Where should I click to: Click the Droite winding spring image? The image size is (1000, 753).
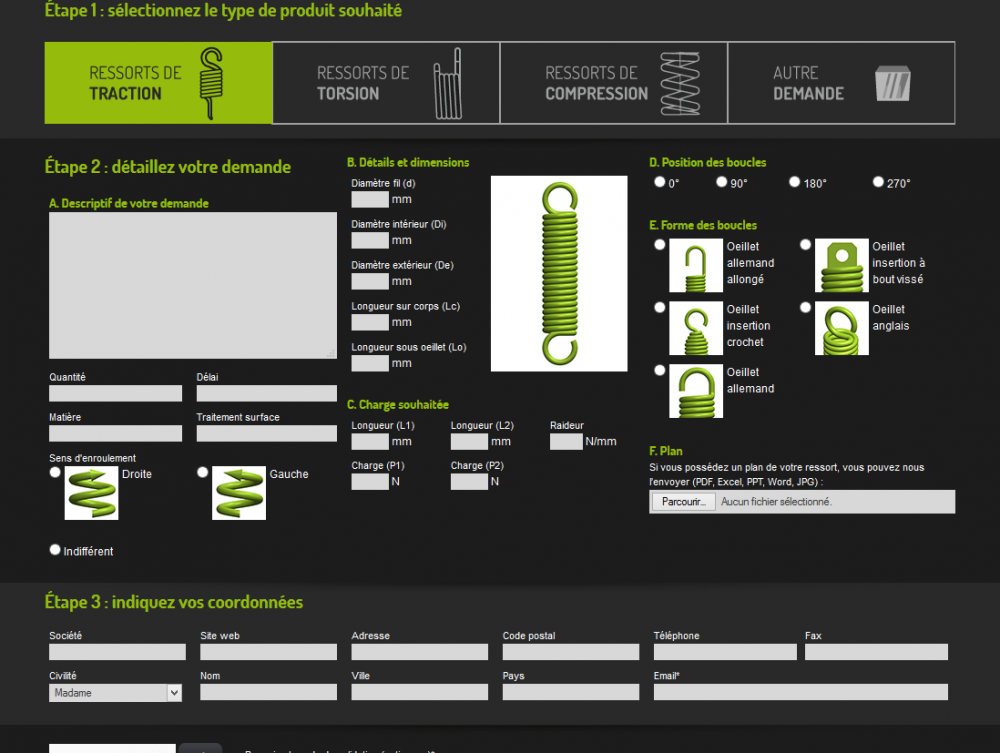click(91, 493)
